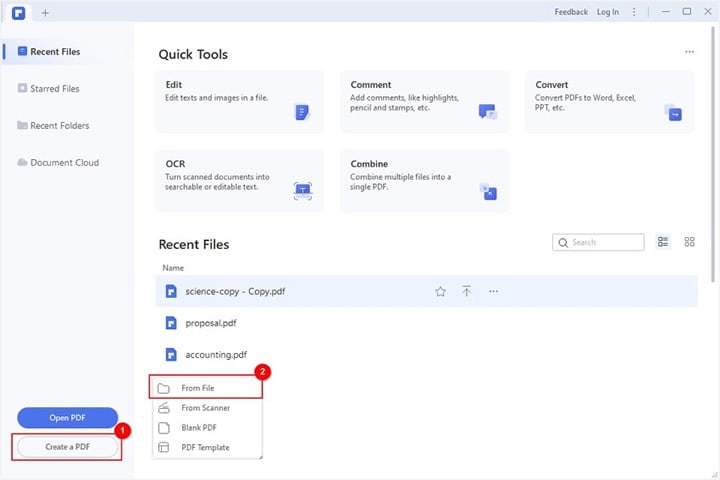Click the PDFelement app logo icon
The image size is (720, 480).
click(x=18, y=12)
